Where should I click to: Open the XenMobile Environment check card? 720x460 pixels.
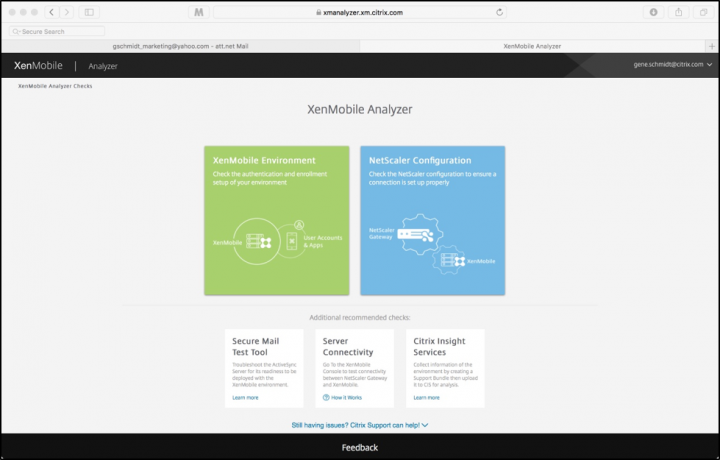tap(277, 220)
